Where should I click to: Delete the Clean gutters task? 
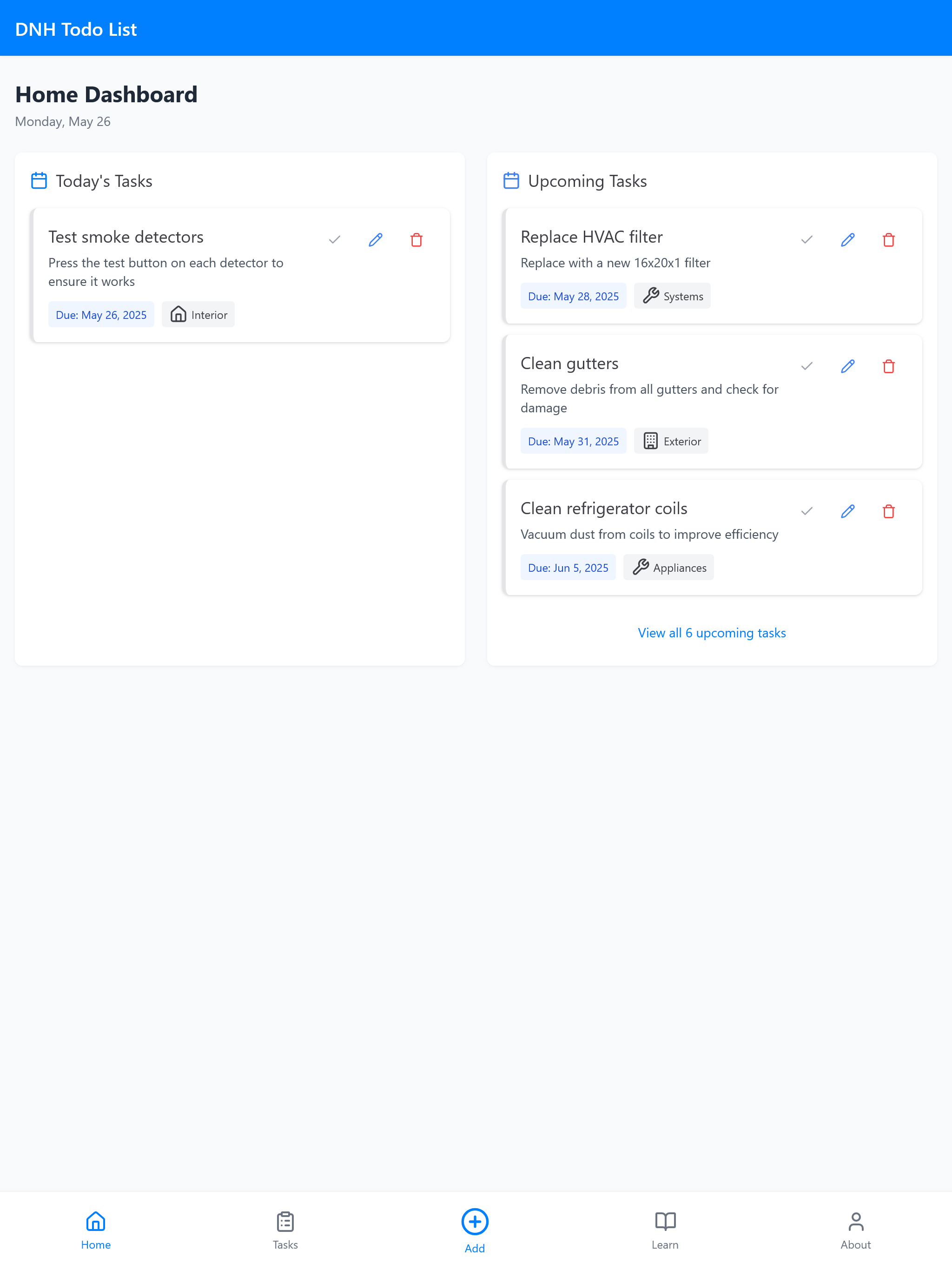889,366
